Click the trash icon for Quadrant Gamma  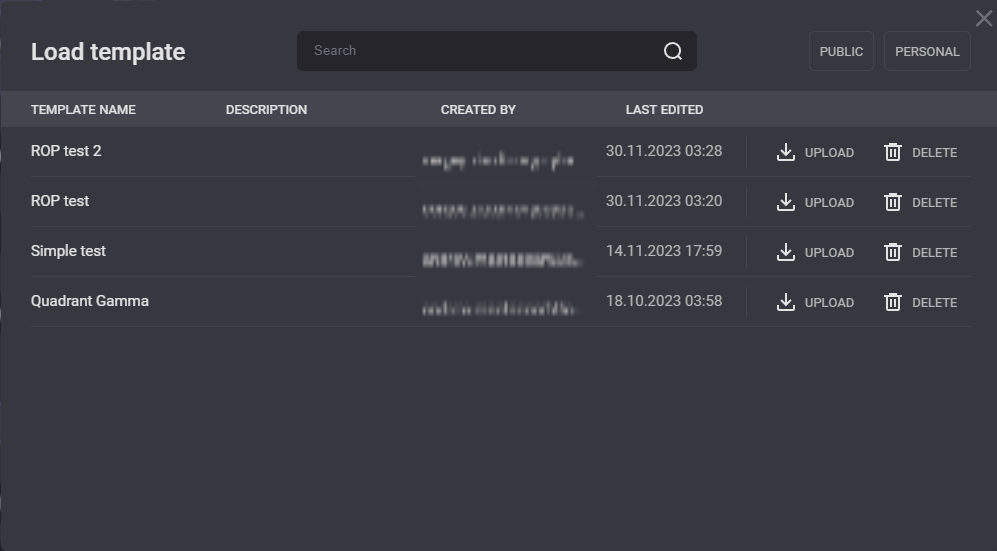pyautogui.click(x=893, y=302)
